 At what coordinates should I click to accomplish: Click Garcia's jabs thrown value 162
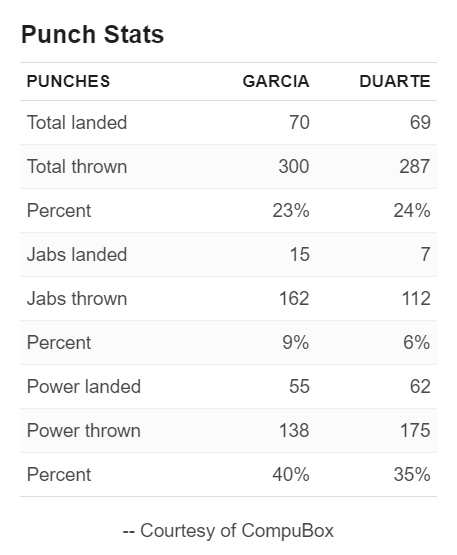pyautogui.click(x=294, y=298)
